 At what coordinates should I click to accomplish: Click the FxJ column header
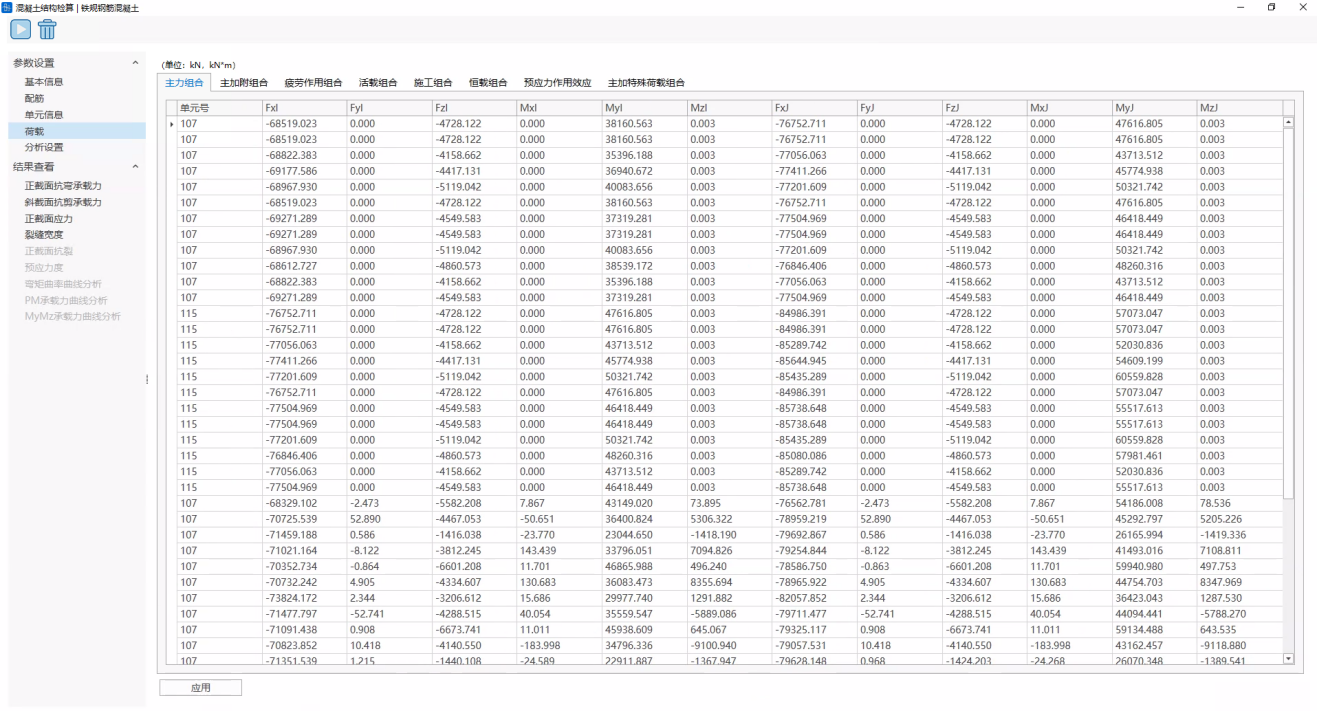(x=814, y=107)
